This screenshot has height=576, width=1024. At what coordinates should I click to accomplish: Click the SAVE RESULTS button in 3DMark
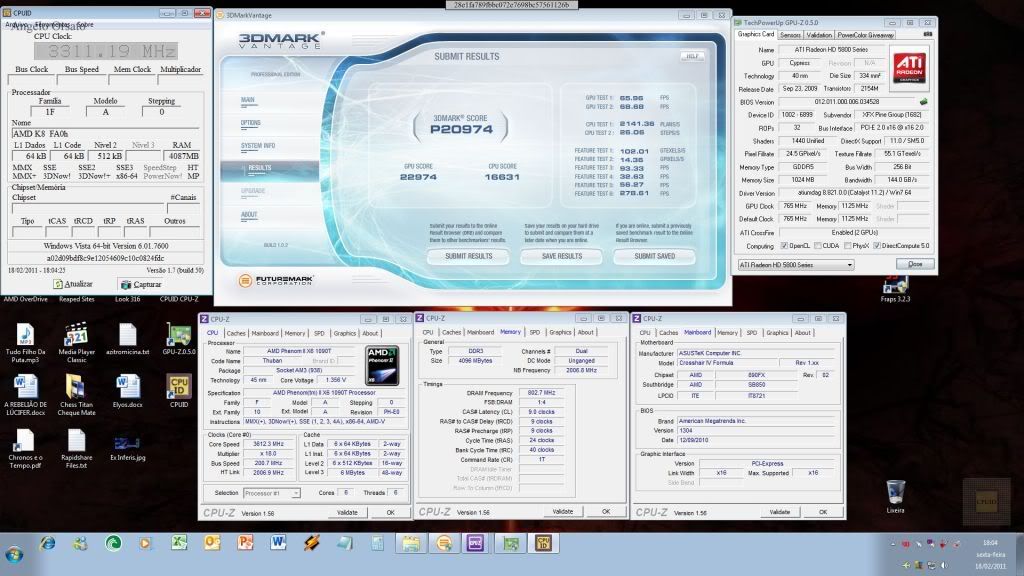[x=561, y=256]
